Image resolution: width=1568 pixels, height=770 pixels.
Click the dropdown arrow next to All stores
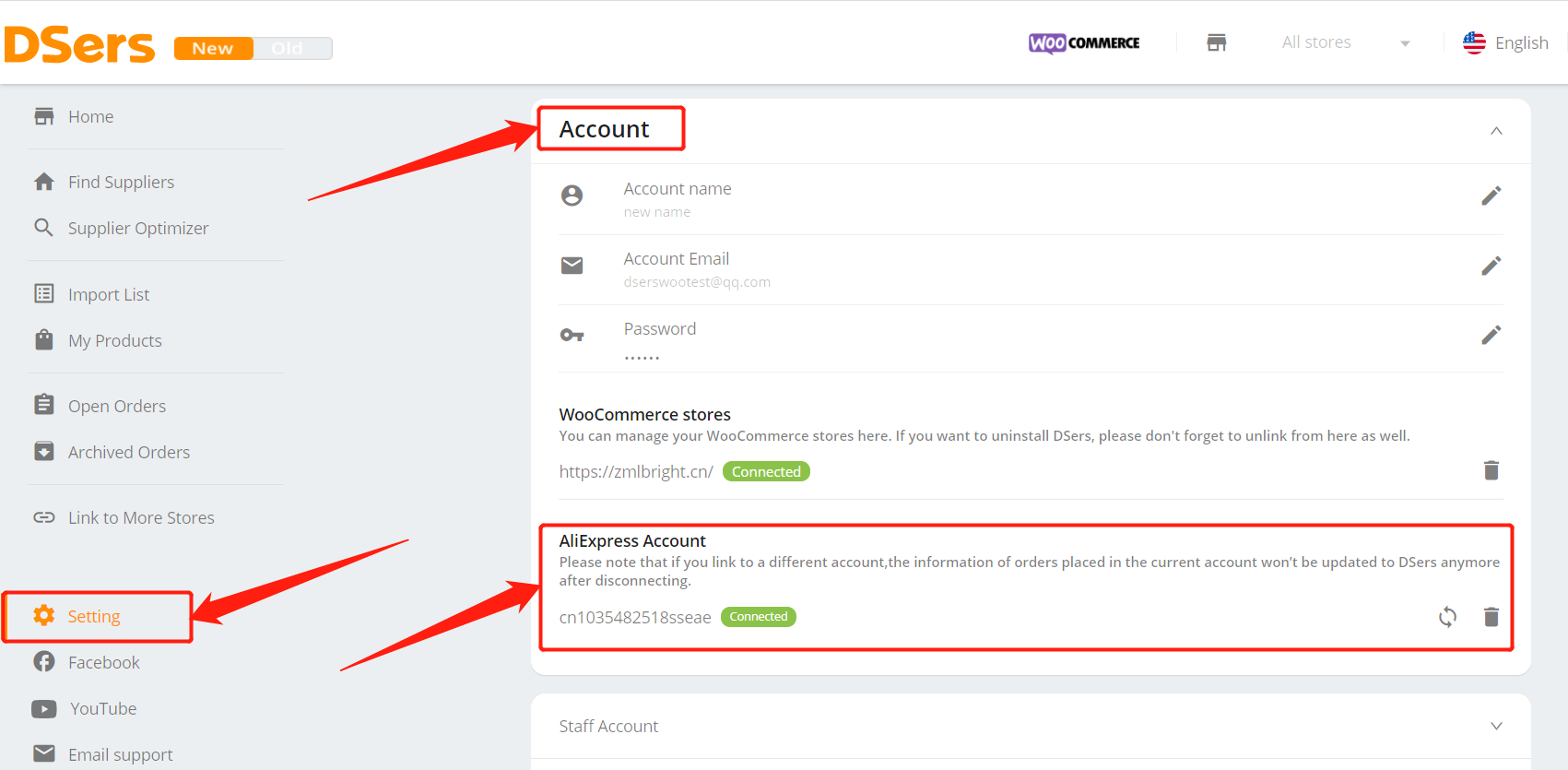tap(1405, 43)
